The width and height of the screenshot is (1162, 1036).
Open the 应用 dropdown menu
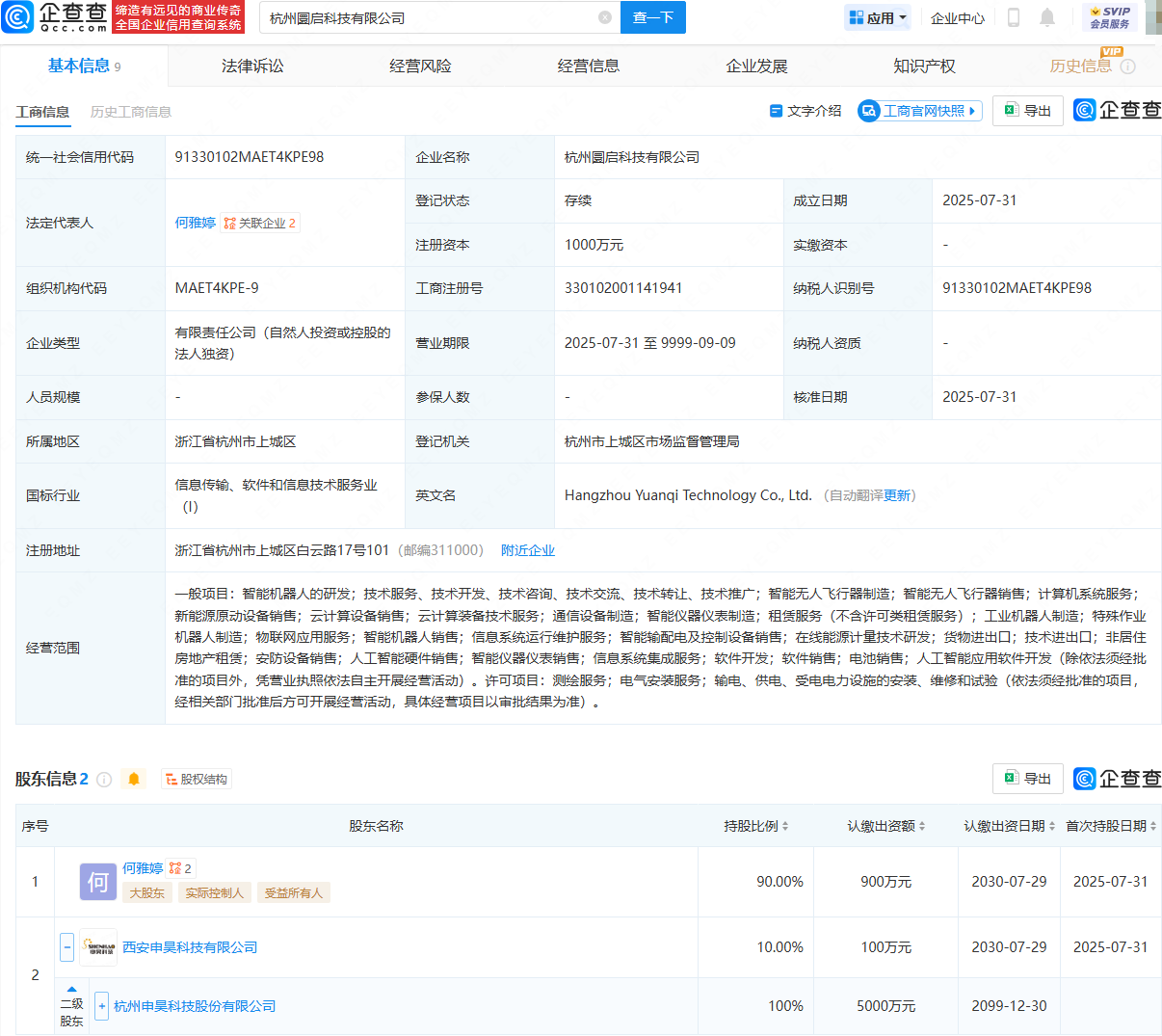pos(877,17)
